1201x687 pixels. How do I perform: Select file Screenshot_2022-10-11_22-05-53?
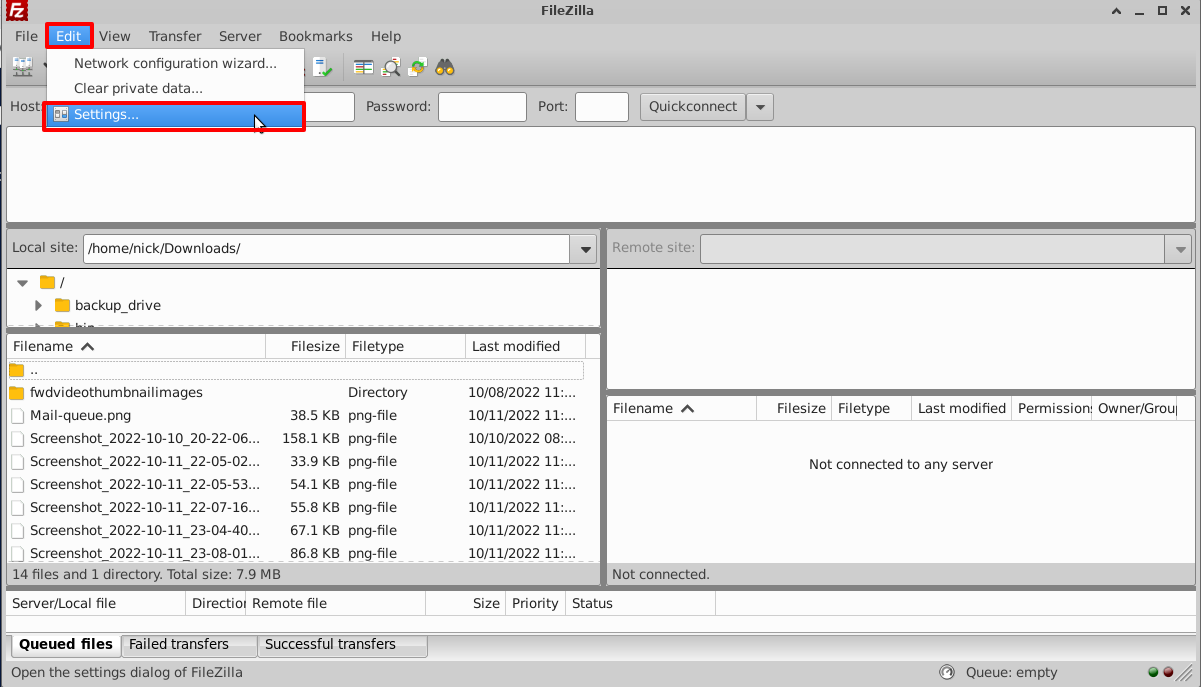click(x=144, y=485)
